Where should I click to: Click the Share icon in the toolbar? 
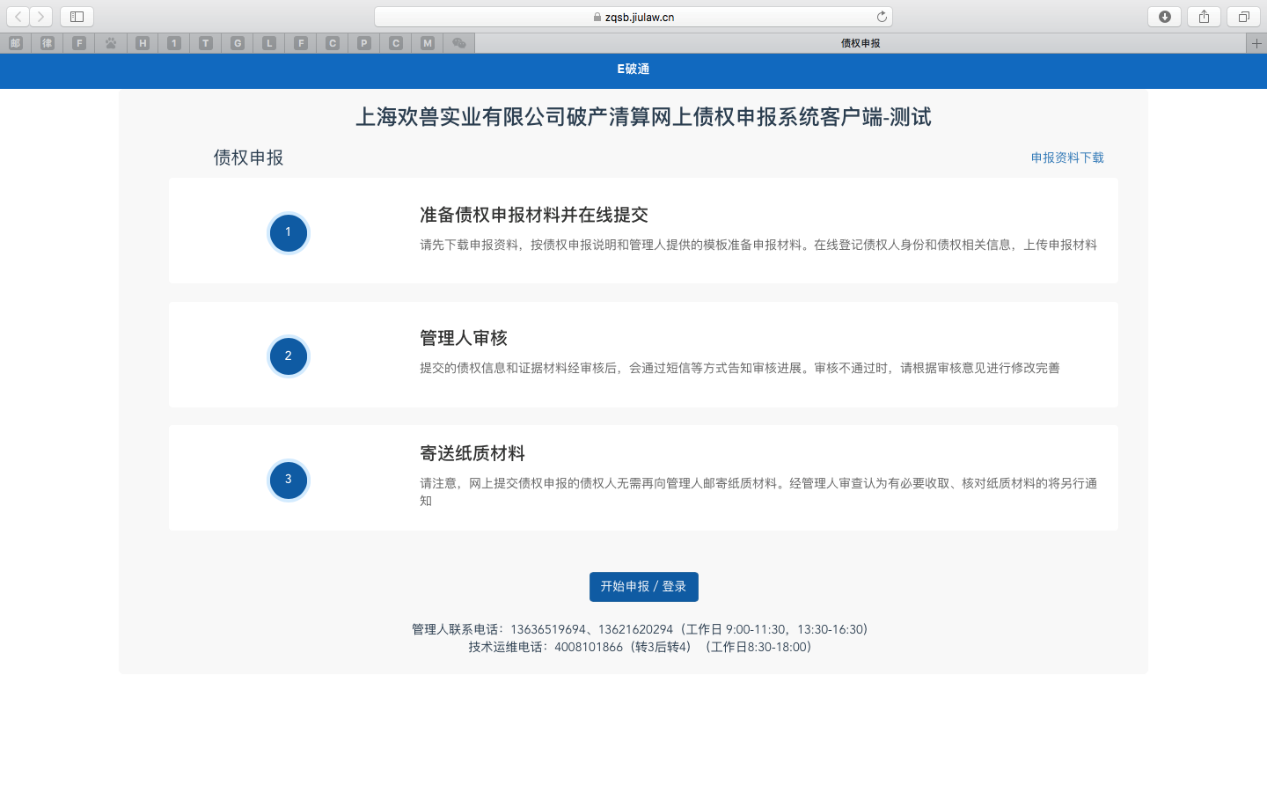(x=1204, y=16)
